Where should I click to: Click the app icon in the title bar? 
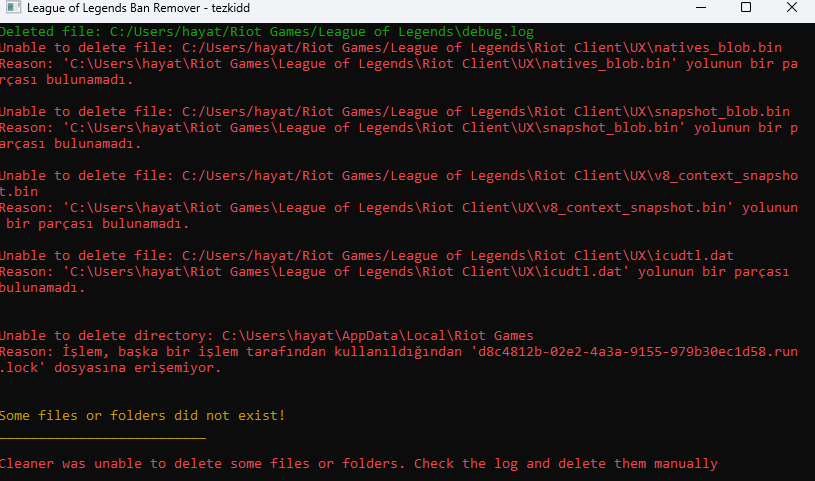(13, 7)
